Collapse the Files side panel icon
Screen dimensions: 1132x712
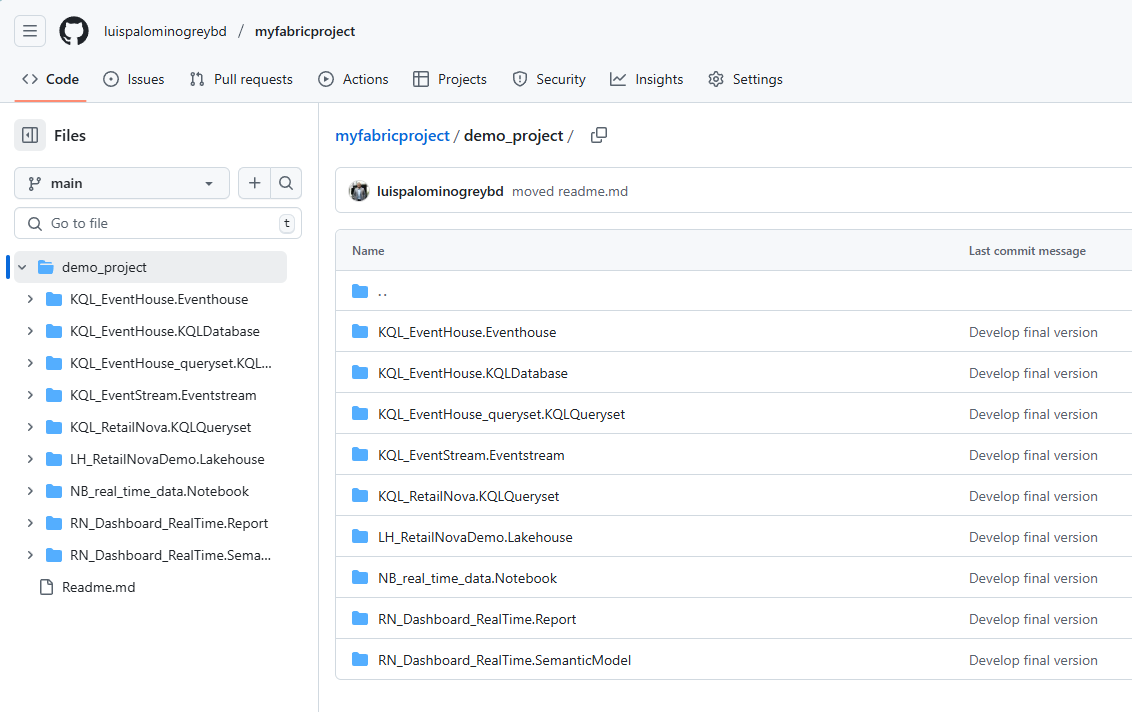pyautogui.click(x=30, y=135)
